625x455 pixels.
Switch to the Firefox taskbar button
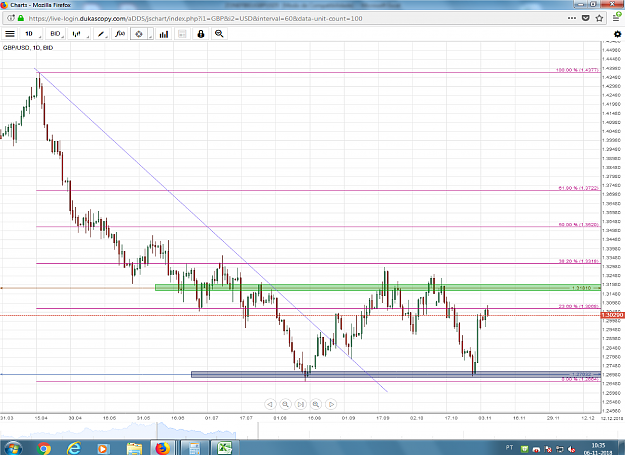click(163, 448)
